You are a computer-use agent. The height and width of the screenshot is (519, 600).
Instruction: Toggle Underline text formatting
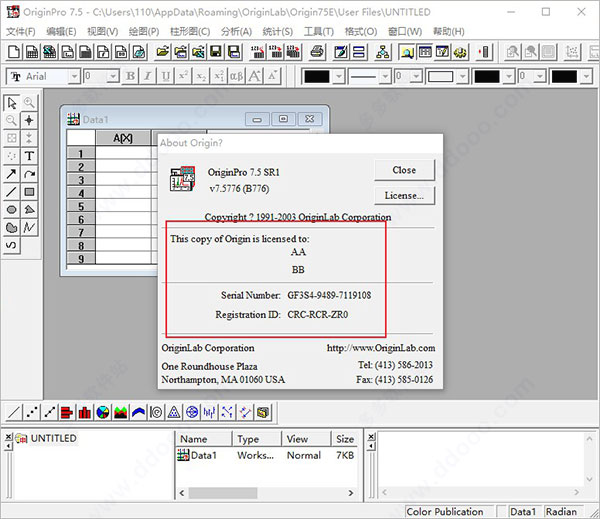[166, 76]
